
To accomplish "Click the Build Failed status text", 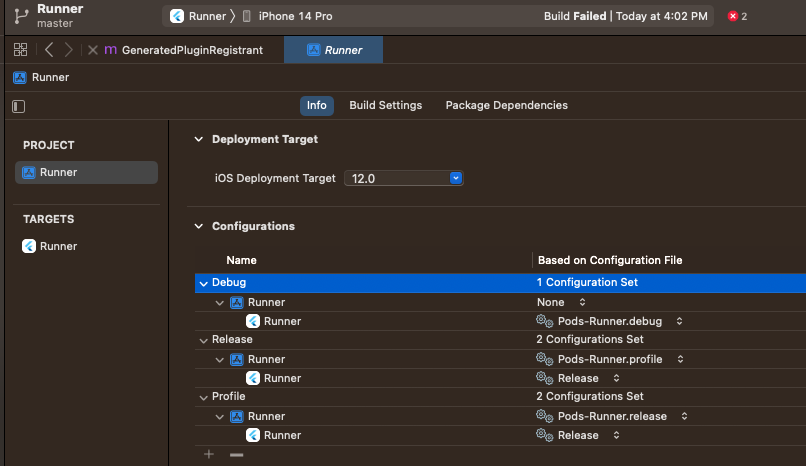I will click(575, 16).
